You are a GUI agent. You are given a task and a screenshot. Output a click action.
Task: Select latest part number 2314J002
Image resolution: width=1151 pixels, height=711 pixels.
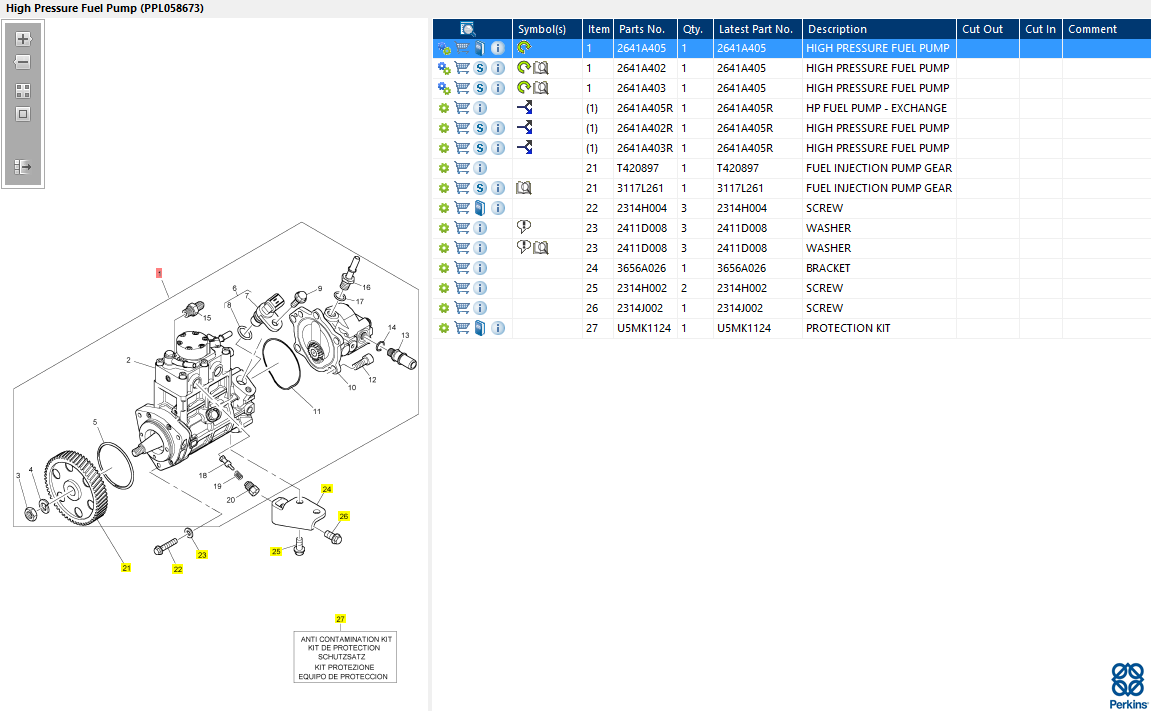tap(740, 308)
